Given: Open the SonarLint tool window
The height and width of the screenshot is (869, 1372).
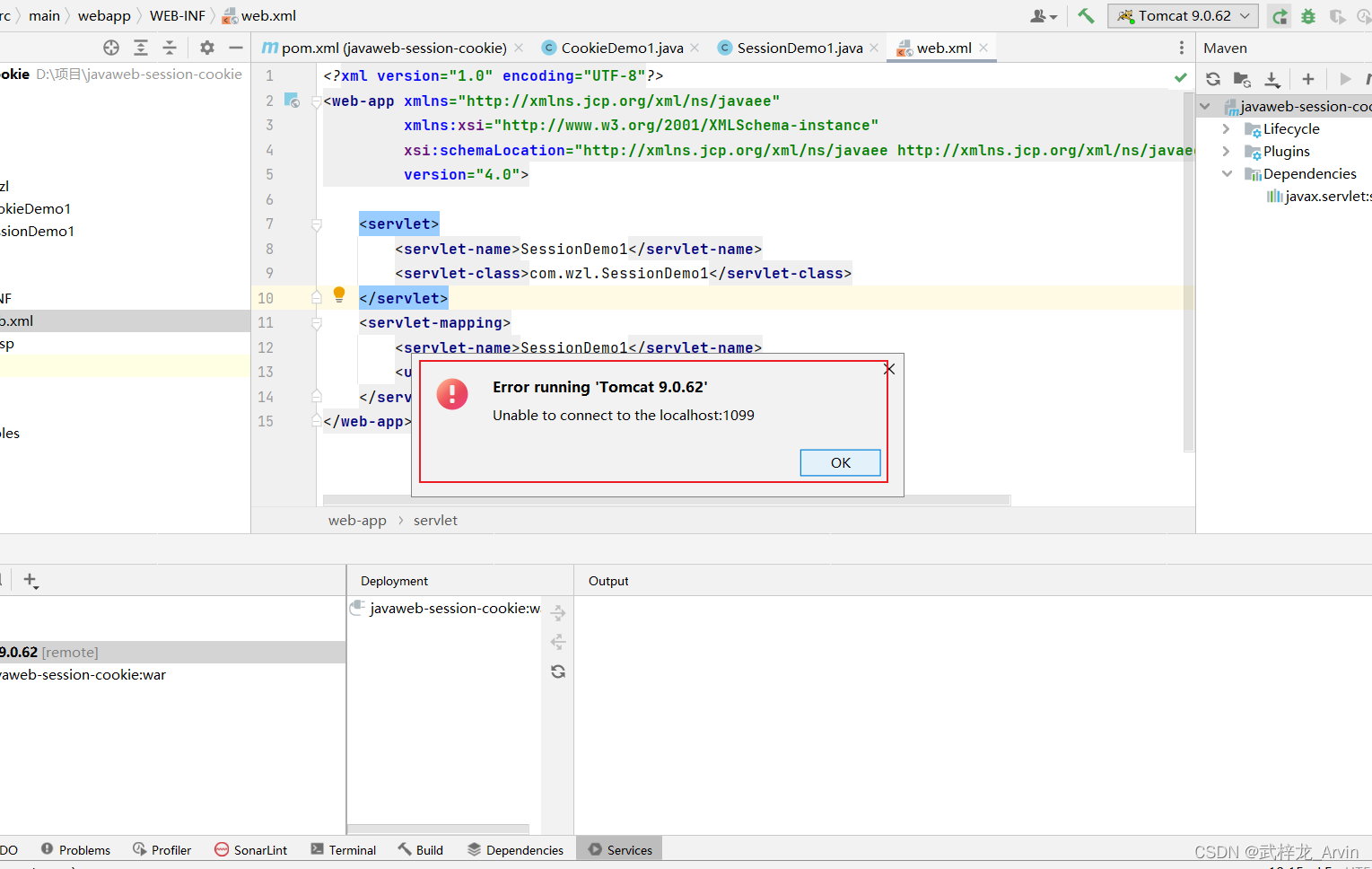Looking at the screenshot, I should pos(251,849).
